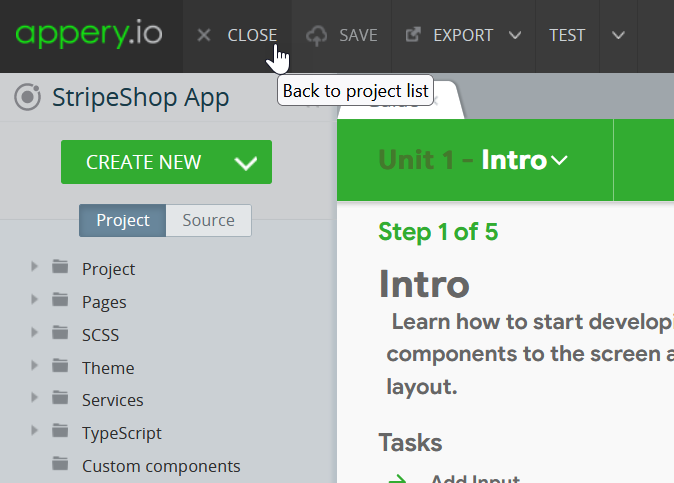Click the TEST button
This screenshot has height=483, width=674.
point(567,35)
